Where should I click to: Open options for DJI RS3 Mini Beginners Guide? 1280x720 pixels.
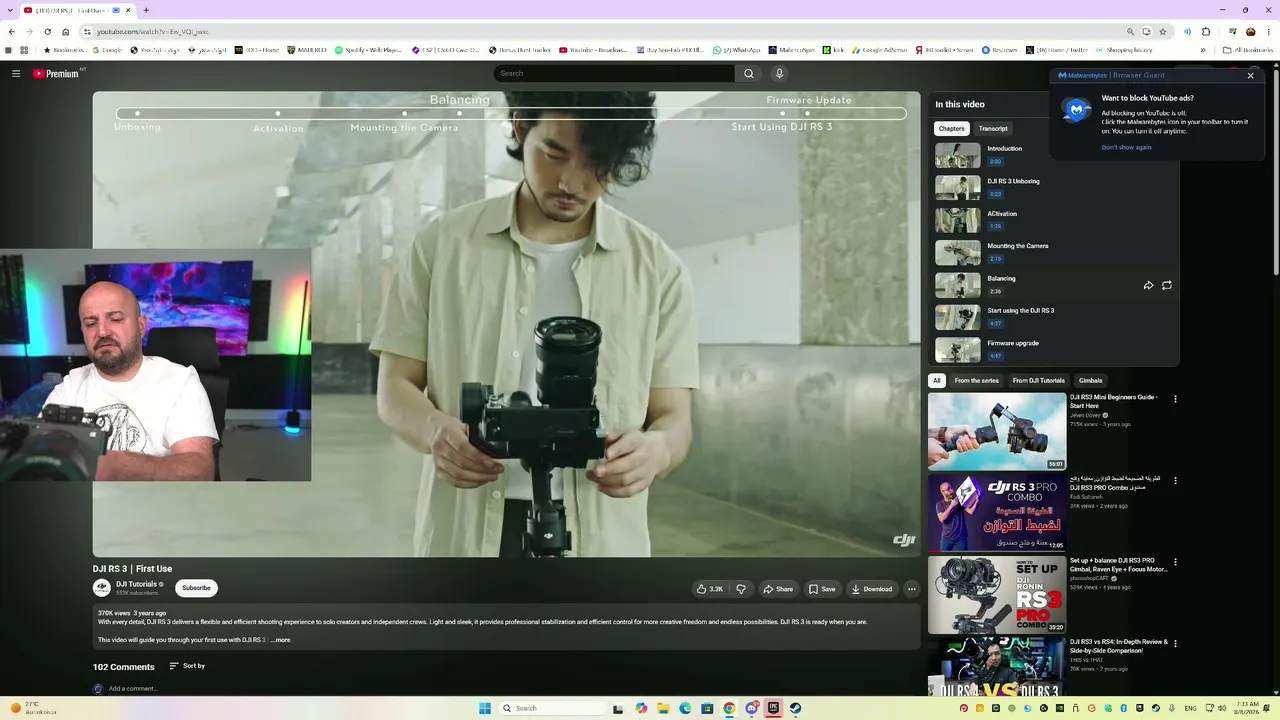point(1175,399)
